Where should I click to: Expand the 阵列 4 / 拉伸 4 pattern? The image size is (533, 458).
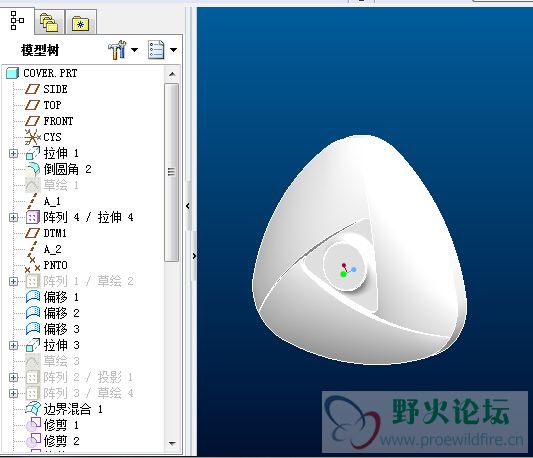13,217
